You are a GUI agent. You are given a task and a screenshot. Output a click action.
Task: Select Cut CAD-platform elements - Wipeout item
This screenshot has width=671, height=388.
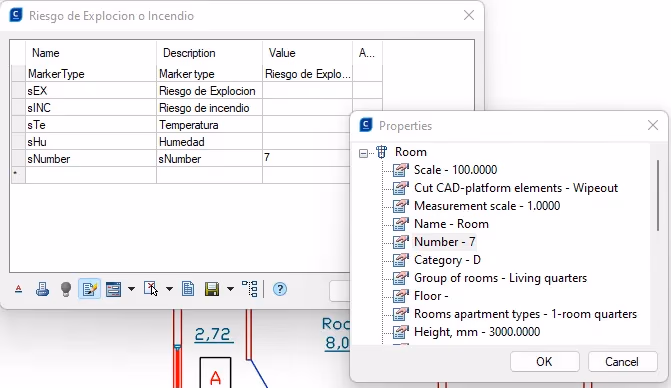[x=516, y=188]
